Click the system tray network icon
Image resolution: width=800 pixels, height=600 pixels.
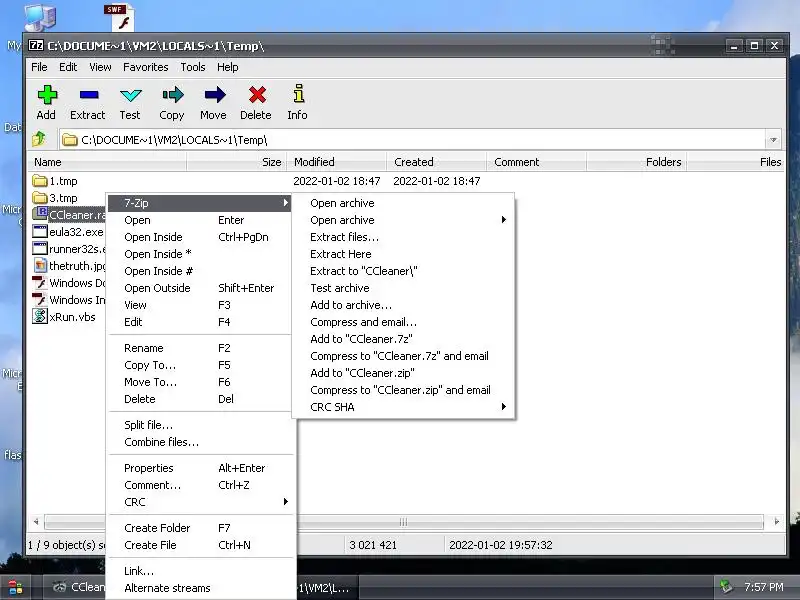[x=726, y=587]
